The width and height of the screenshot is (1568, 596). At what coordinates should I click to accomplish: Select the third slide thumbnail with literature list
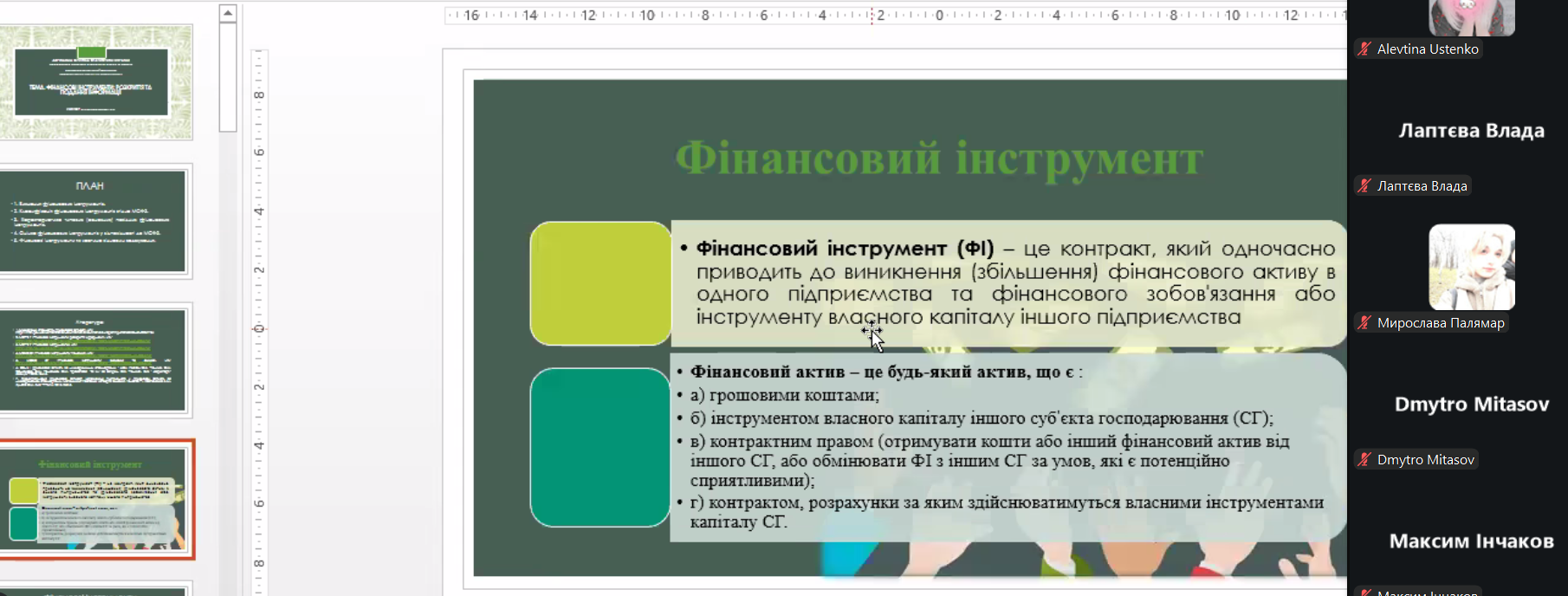click(x=92, y=360)
